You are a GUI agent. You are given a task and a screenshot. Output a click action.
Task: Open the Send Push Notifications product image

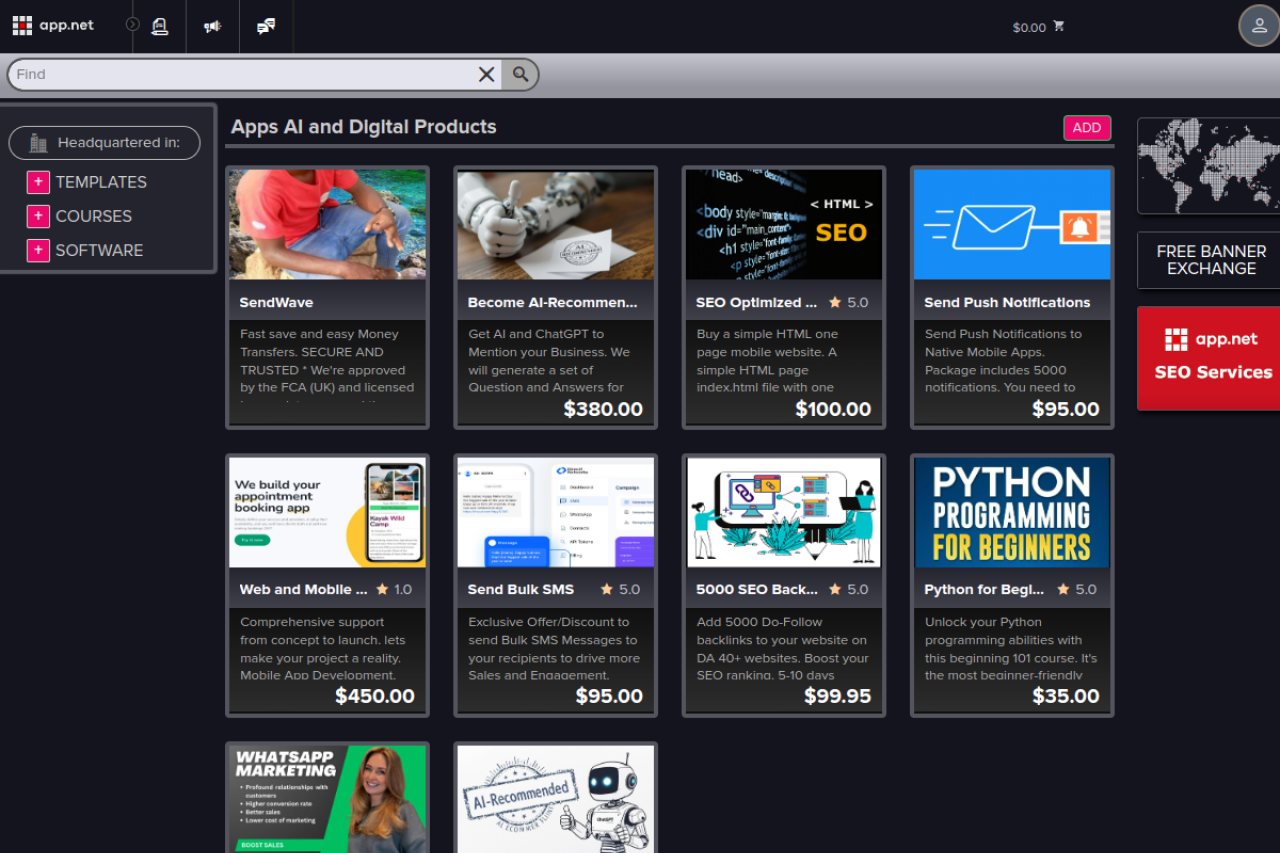1012,224
